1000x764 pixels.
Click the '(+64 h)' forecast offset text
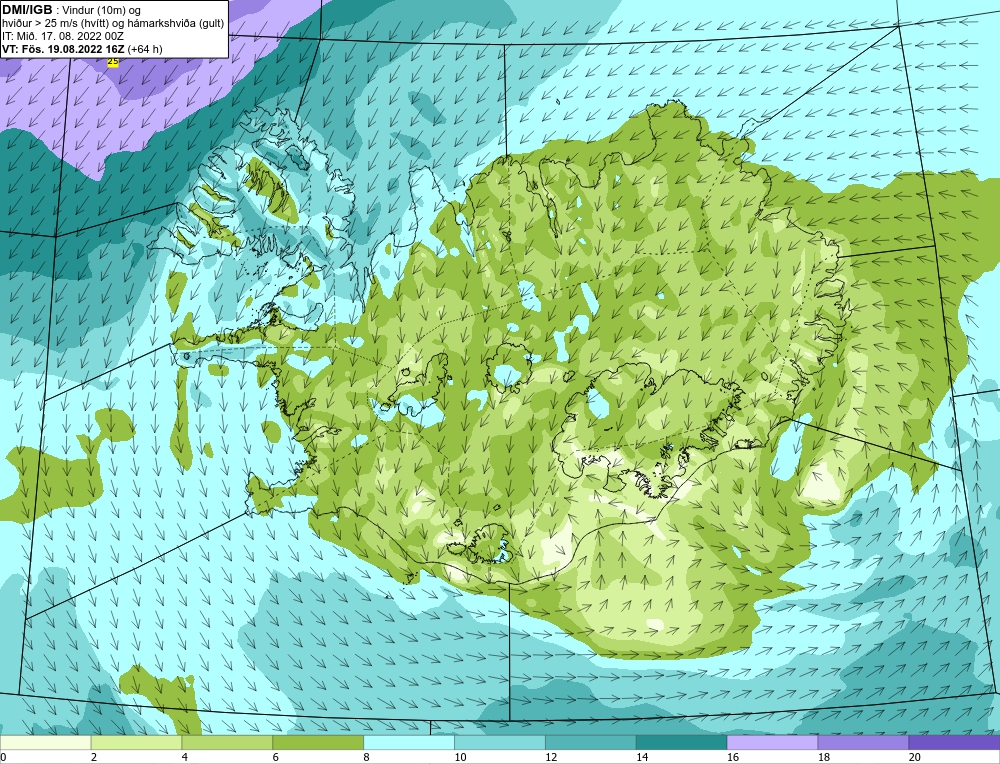point(145,49)
